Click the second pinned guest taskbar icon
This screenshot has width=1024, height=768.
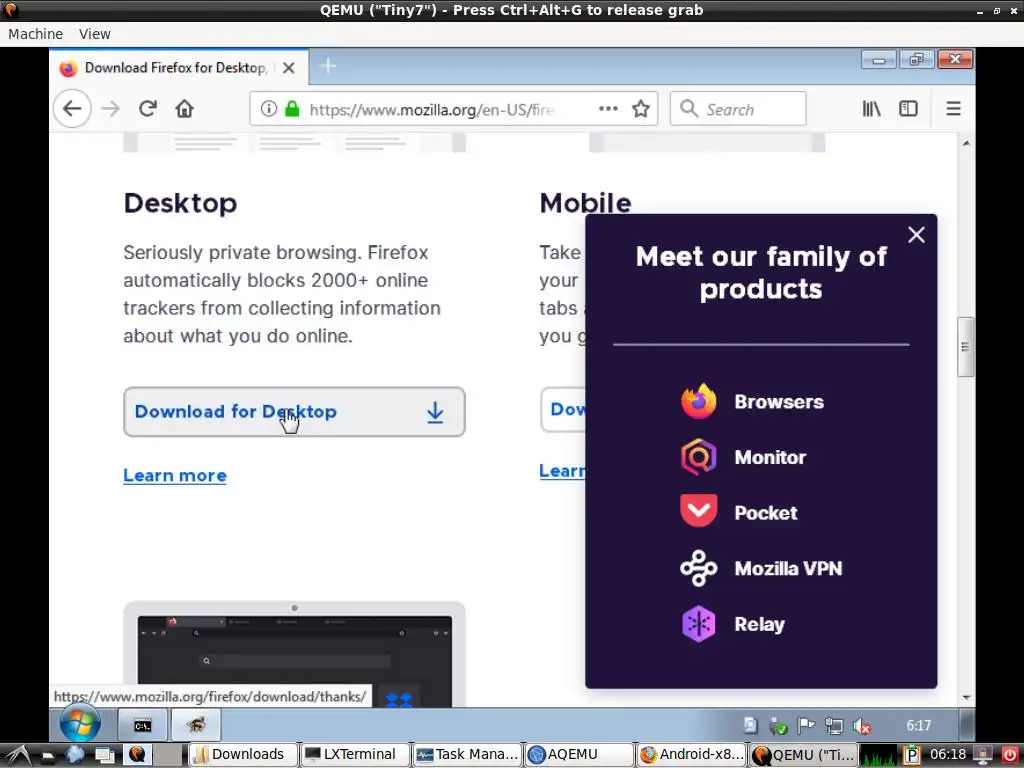point(196,726)
